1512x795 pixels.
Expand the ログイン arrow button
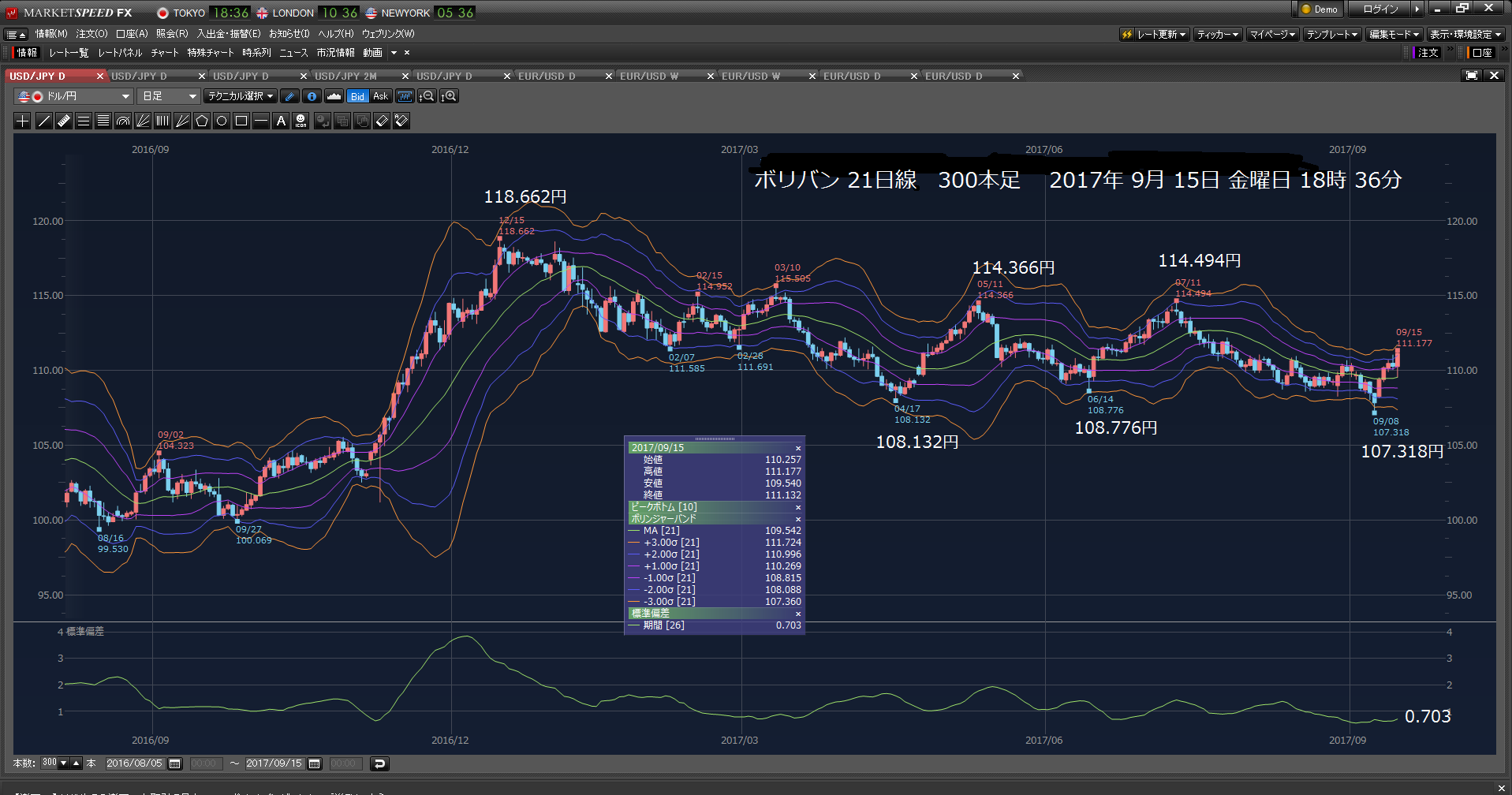tap(1417, 9)
